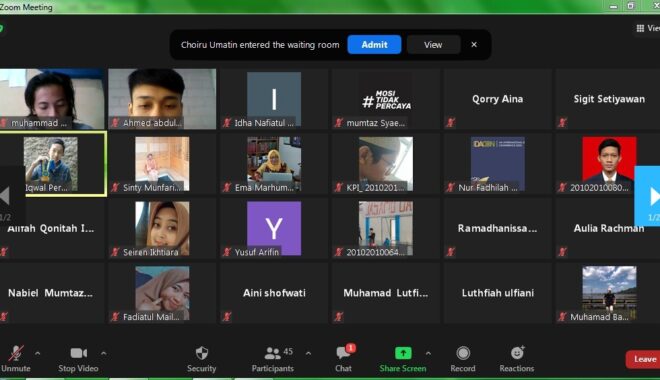Select Sigit Setiyawan participant tile
Image resolution: width=660 pixels, height=380 pixels.
[x=608, y=99]
